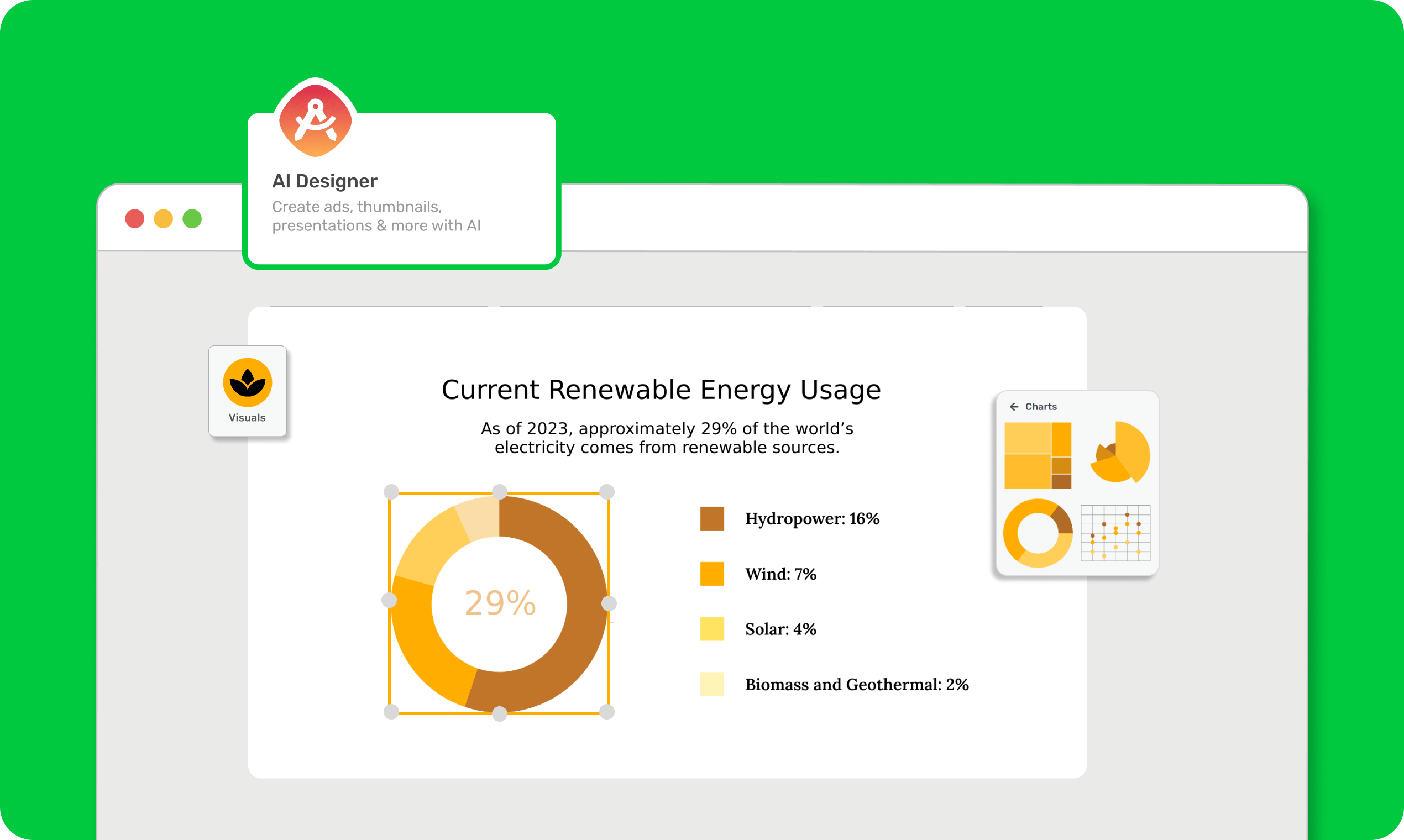The width and height of the screenshot is (1404, 840).
Task: Click the back arrow in Charts panel
Action: pyautogui.click(x=1014, y=406)
